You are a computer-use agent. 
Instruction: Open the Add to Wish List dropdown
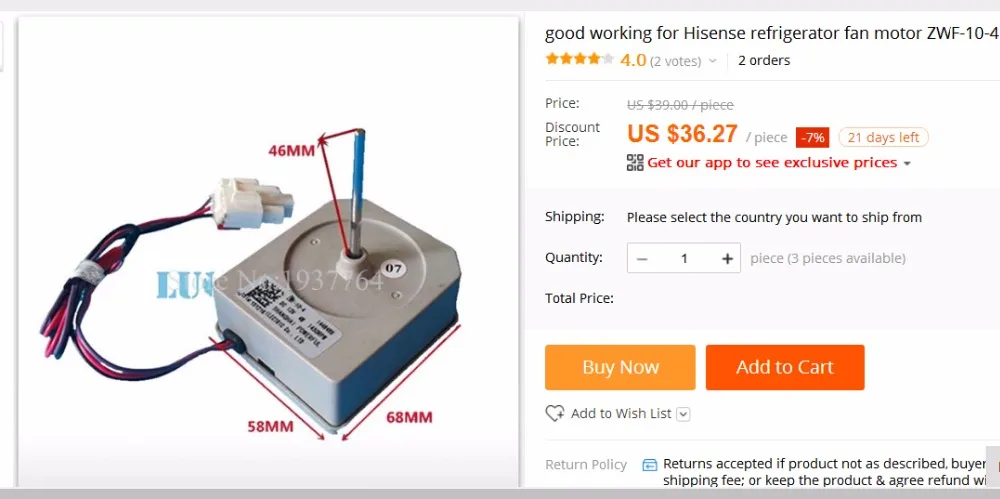[683, 414]
